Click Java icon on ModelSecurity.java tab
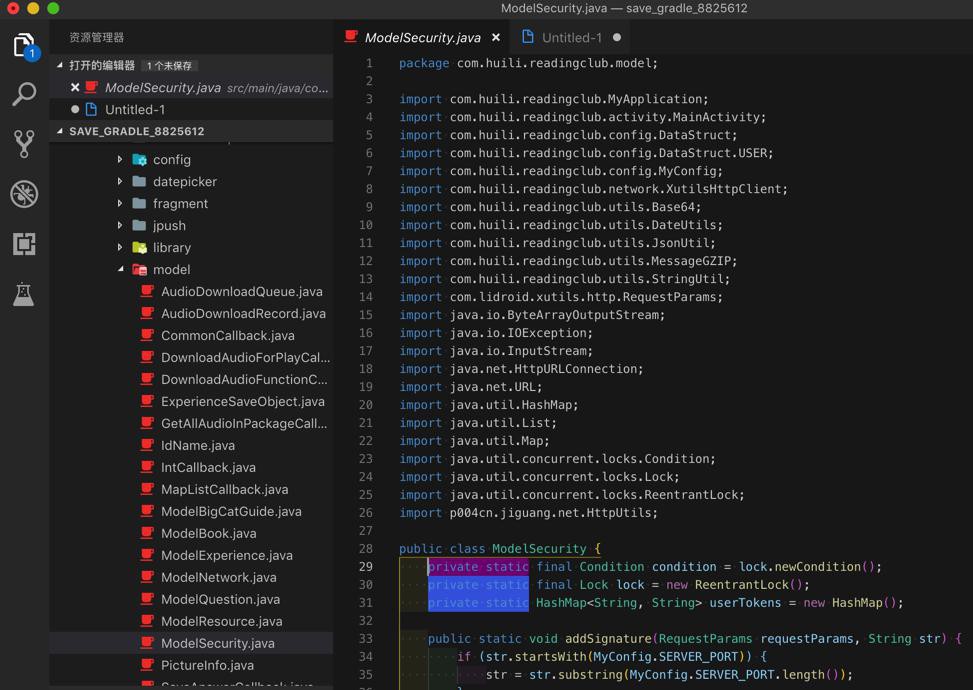This screenshot has width=973, height=690. pos(351,37)
